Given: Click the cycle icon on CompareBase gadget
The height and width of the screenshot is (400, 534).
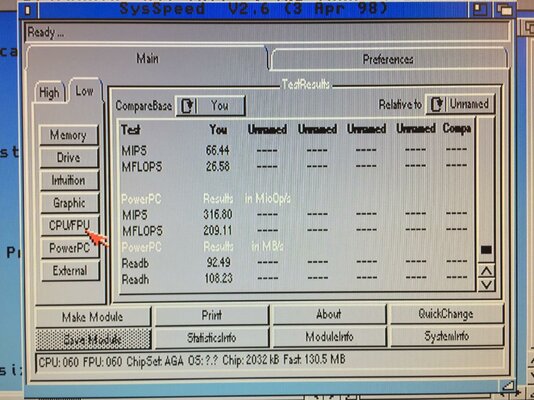Looking at the screenshot, I should [x=187, y=106].
